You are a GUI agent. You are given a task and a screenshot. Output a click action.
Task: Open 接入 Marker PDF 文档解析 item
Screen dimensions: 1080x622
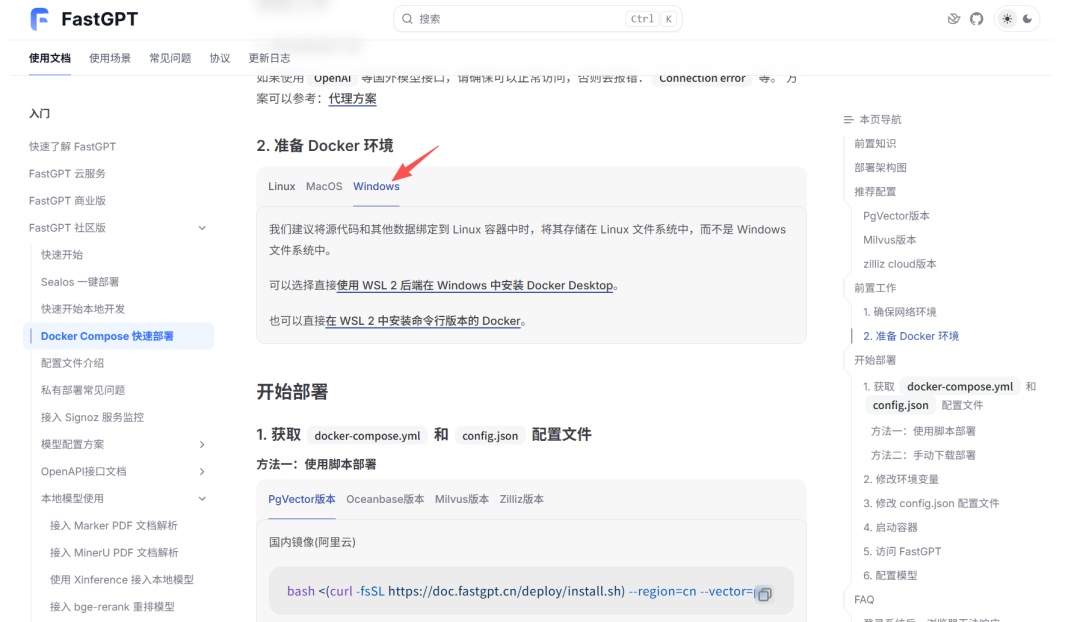coord(114,526)
